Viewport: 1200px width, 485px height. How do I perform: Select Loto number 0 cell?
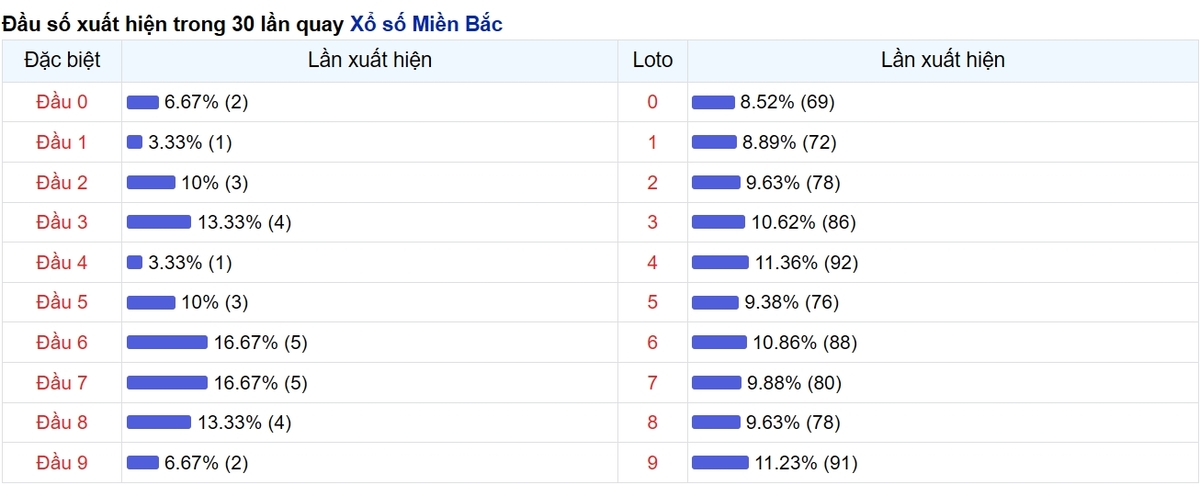click(x=653, y=102)
